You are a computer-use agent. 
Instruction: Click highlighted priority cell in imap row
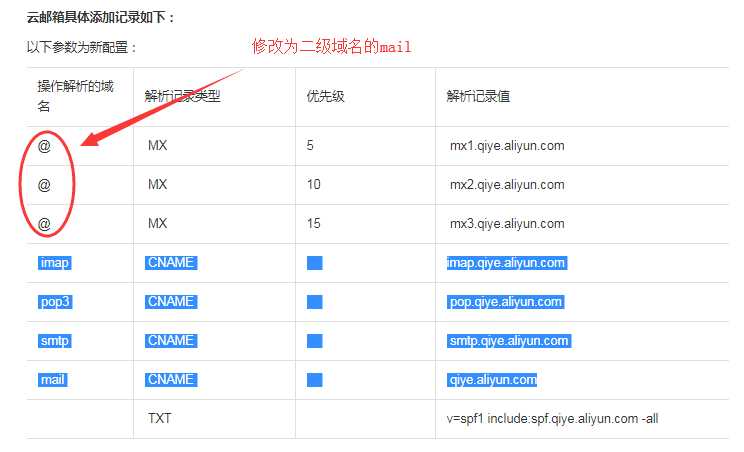click(315, 263)
